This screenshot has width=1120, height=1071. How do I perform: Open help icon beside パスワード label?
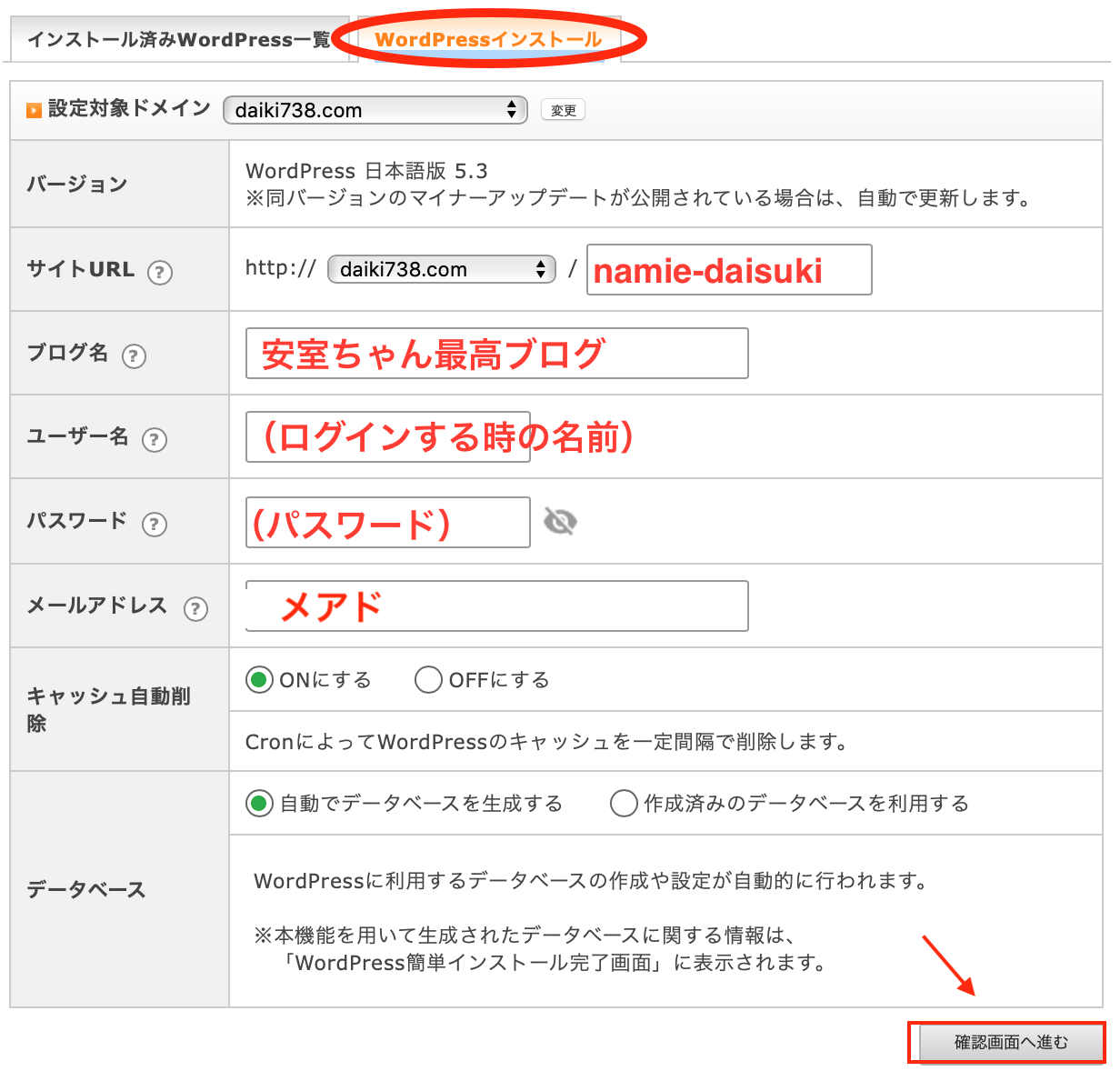pos(155,524)
